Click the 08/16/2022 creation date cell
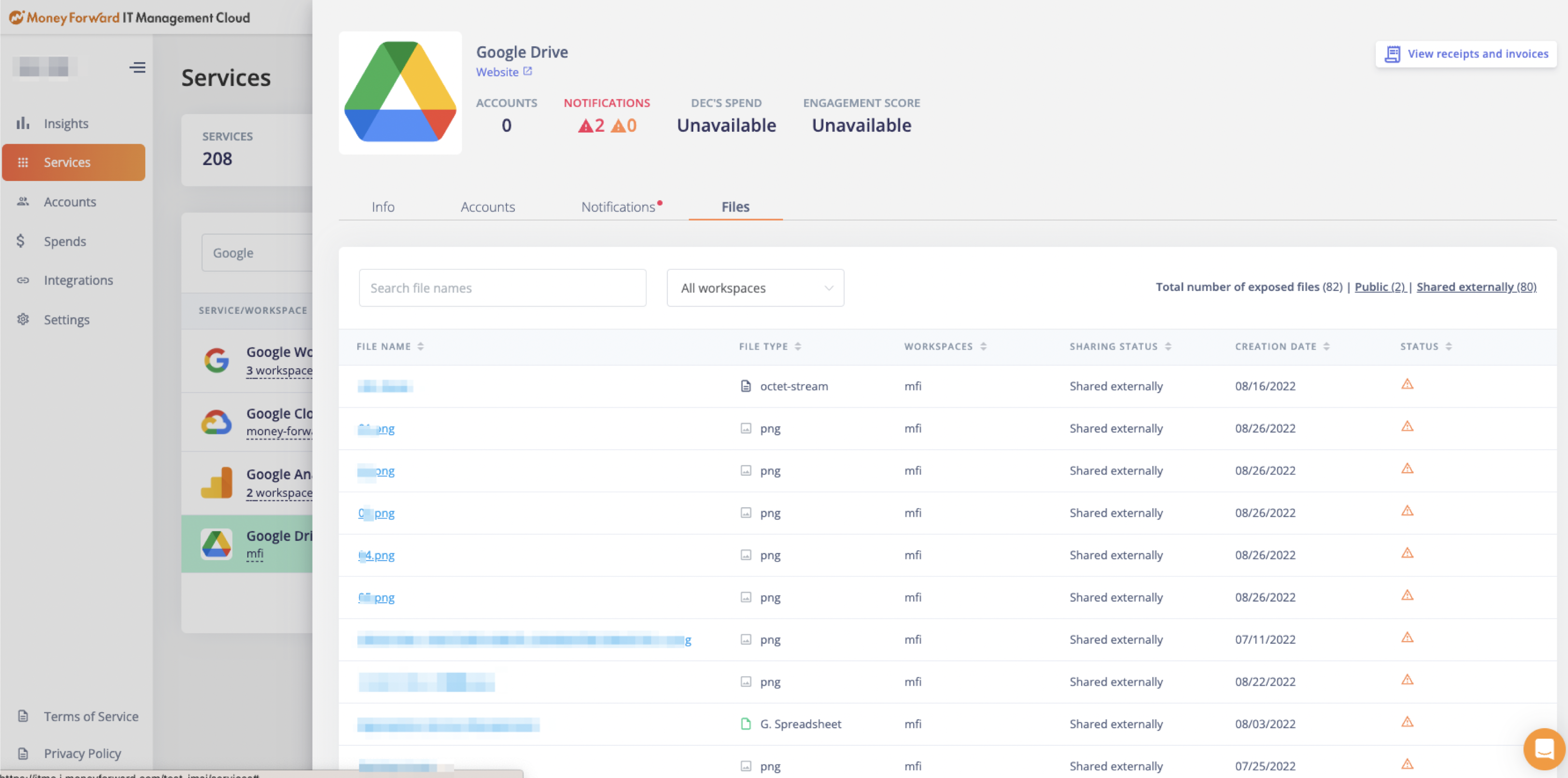Screen dimensions: 1568x778 pos(1265,386)
